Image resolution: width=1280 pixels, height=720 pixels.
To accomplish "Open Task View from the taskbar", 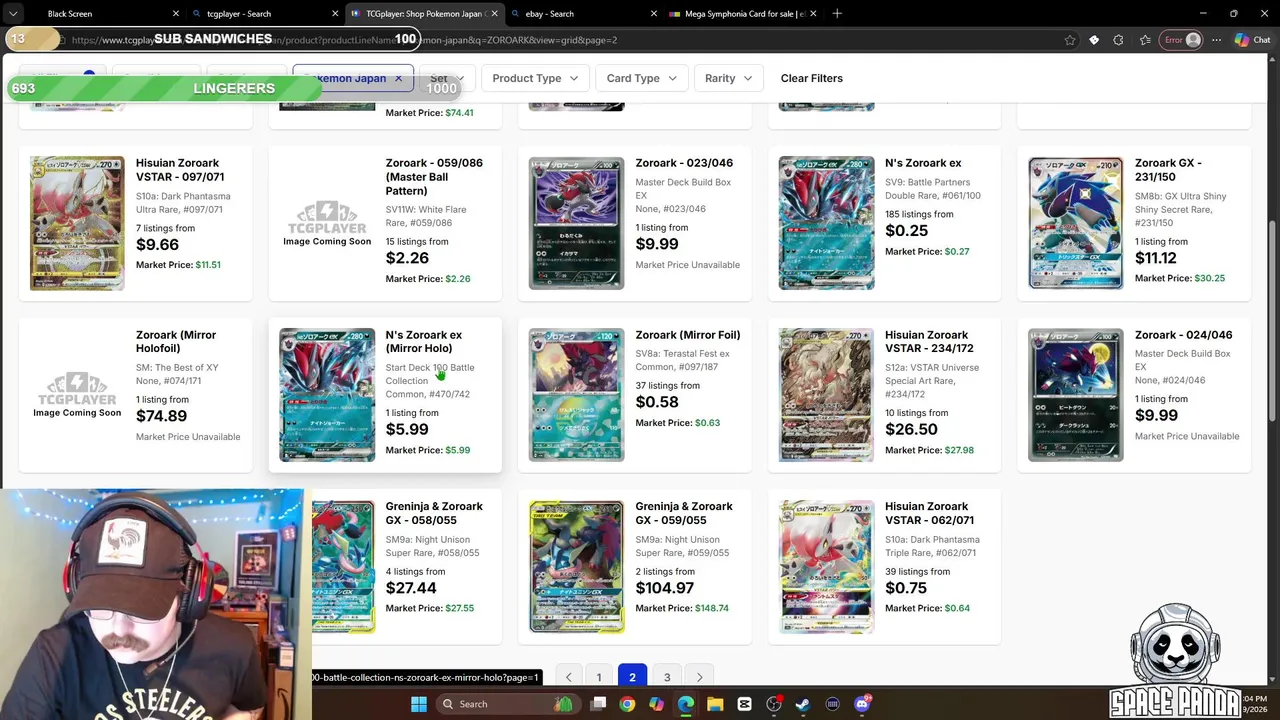I will [598, 704].
